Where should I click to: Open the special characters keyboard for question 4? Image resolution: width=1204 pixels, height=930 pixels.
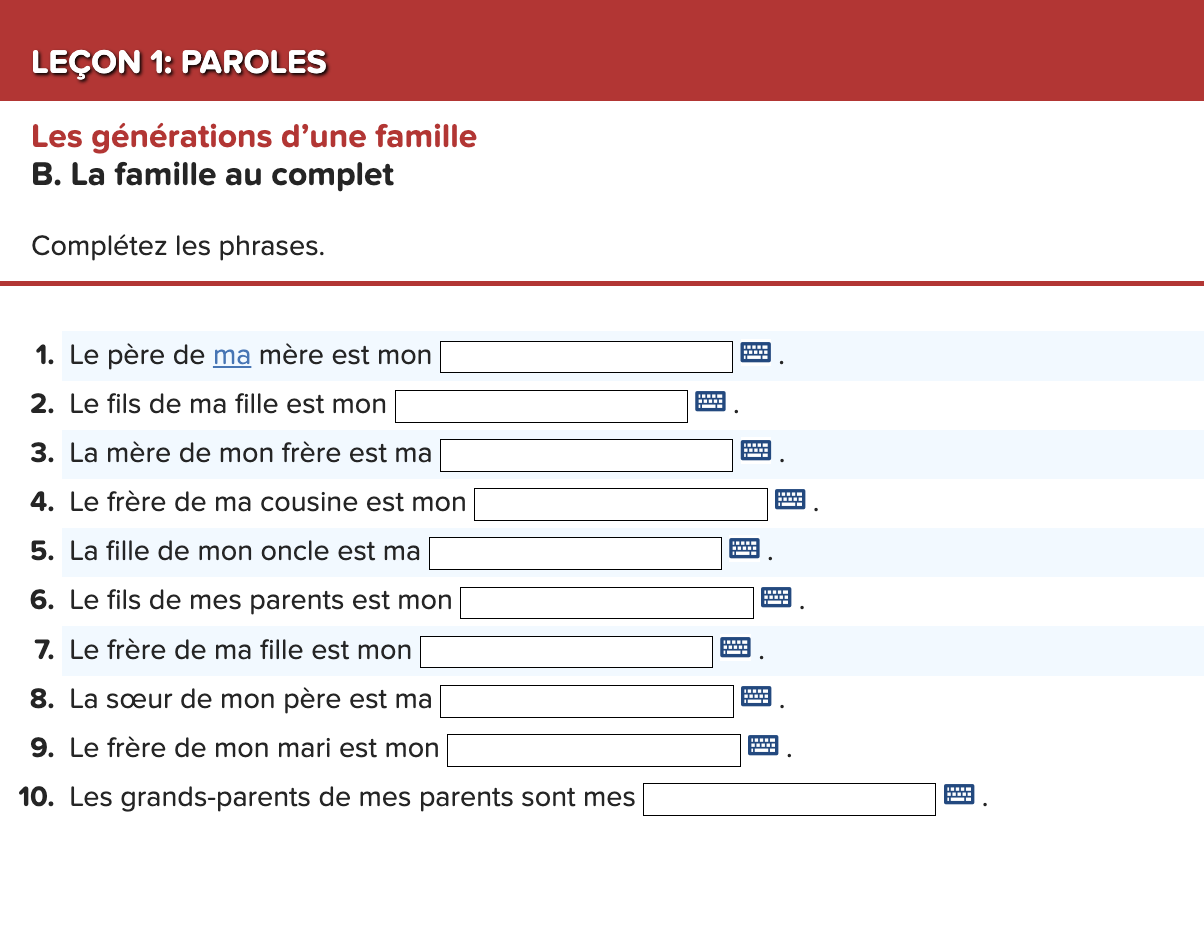click(x=790, y=499)
